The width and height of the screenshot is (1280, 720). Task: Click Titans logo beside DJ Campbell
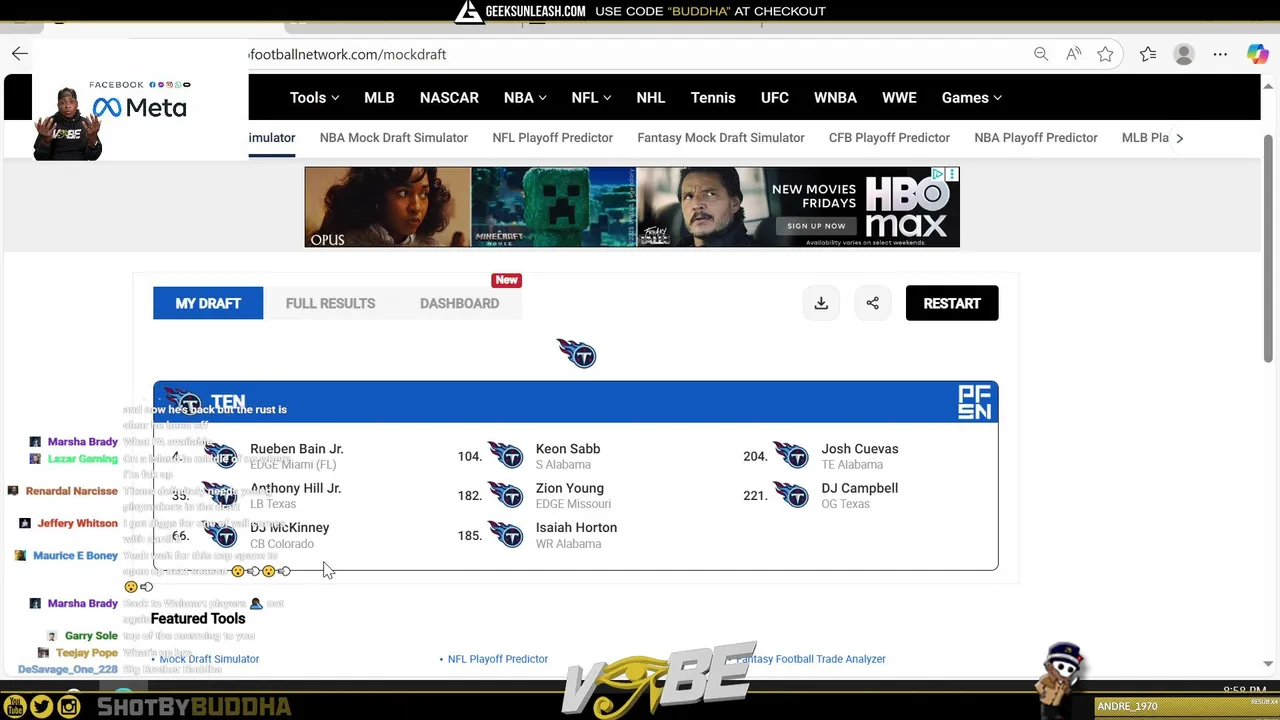click(x=791, y=495)
